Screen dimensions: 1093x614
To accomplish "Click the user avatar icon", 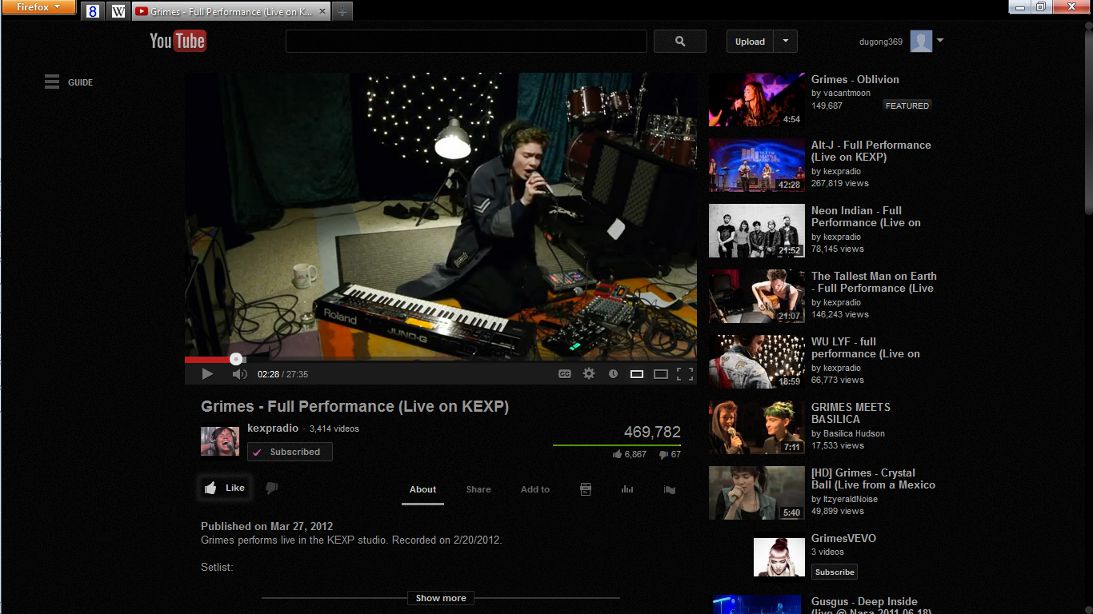I will (921, 41).
